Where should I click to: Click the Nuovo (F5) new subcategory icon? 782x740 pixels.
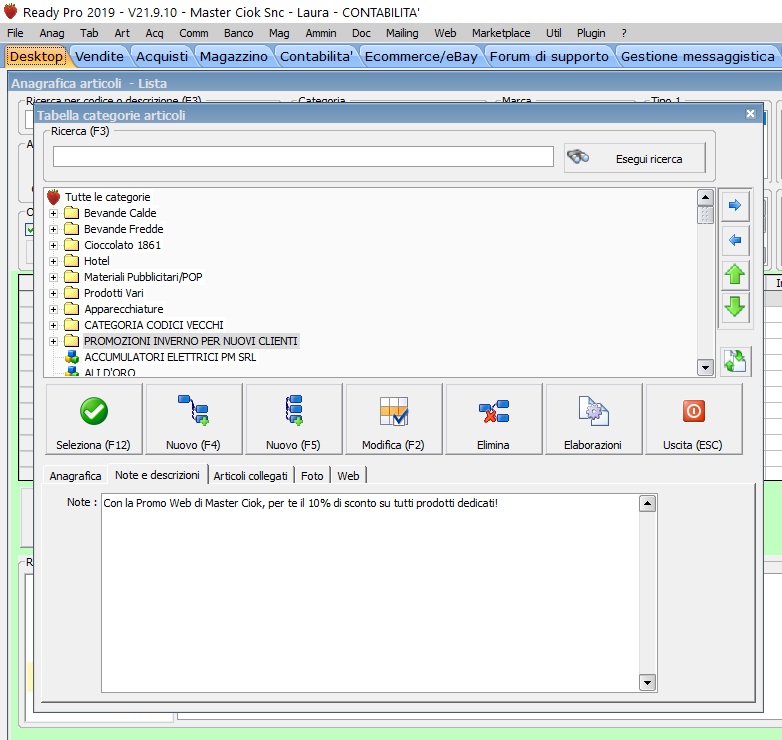click(294, 410)
